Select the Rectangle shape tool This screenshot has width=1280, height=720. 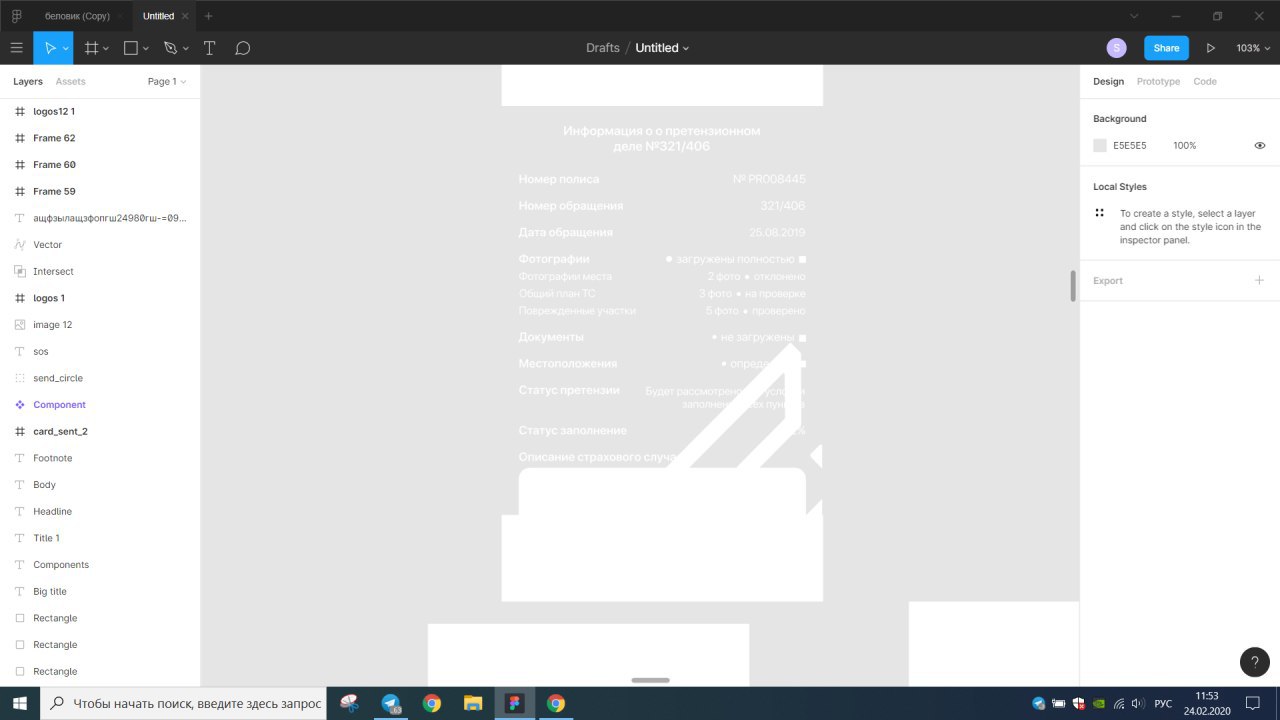coord(131,48)
